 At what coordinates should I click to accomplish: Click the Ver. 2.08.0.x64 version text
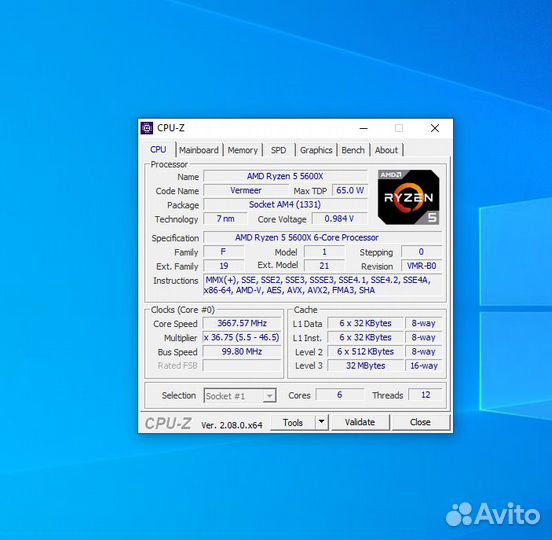coord(232,425)
